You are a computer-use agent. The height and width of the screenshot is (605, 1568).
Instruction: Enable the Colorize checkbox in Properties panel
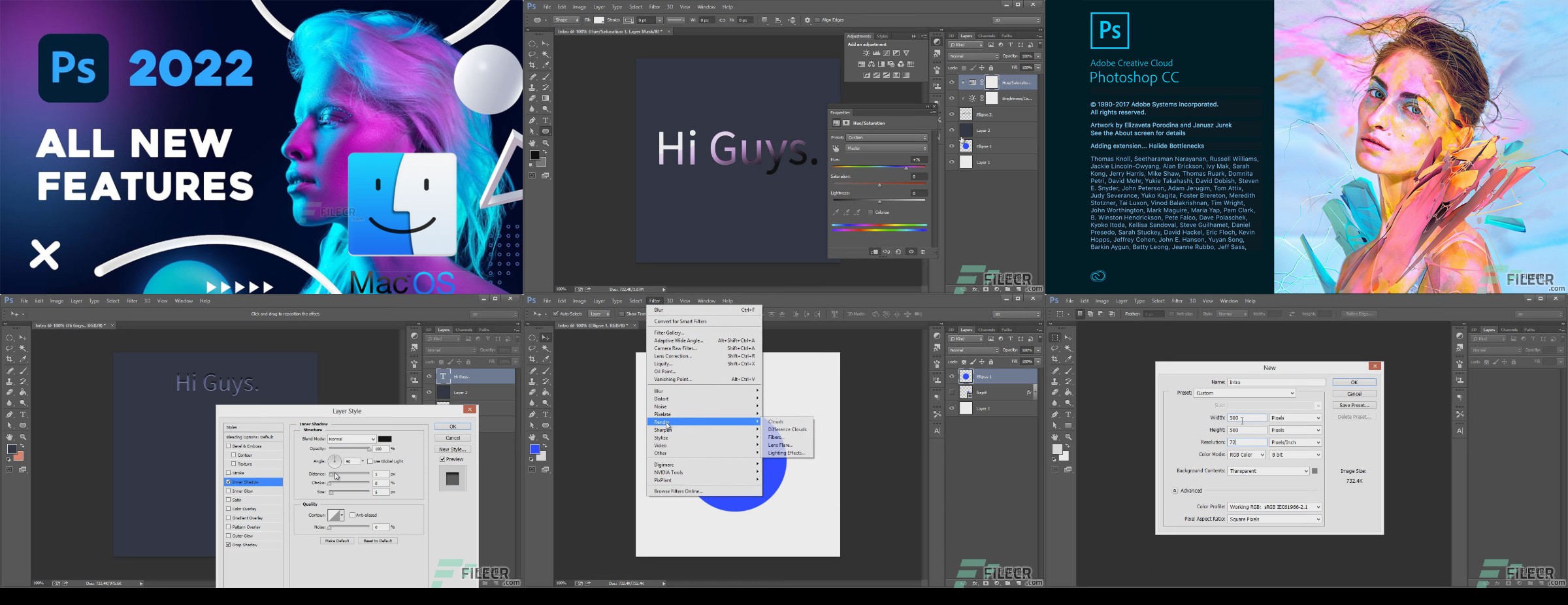click(870, 212)
